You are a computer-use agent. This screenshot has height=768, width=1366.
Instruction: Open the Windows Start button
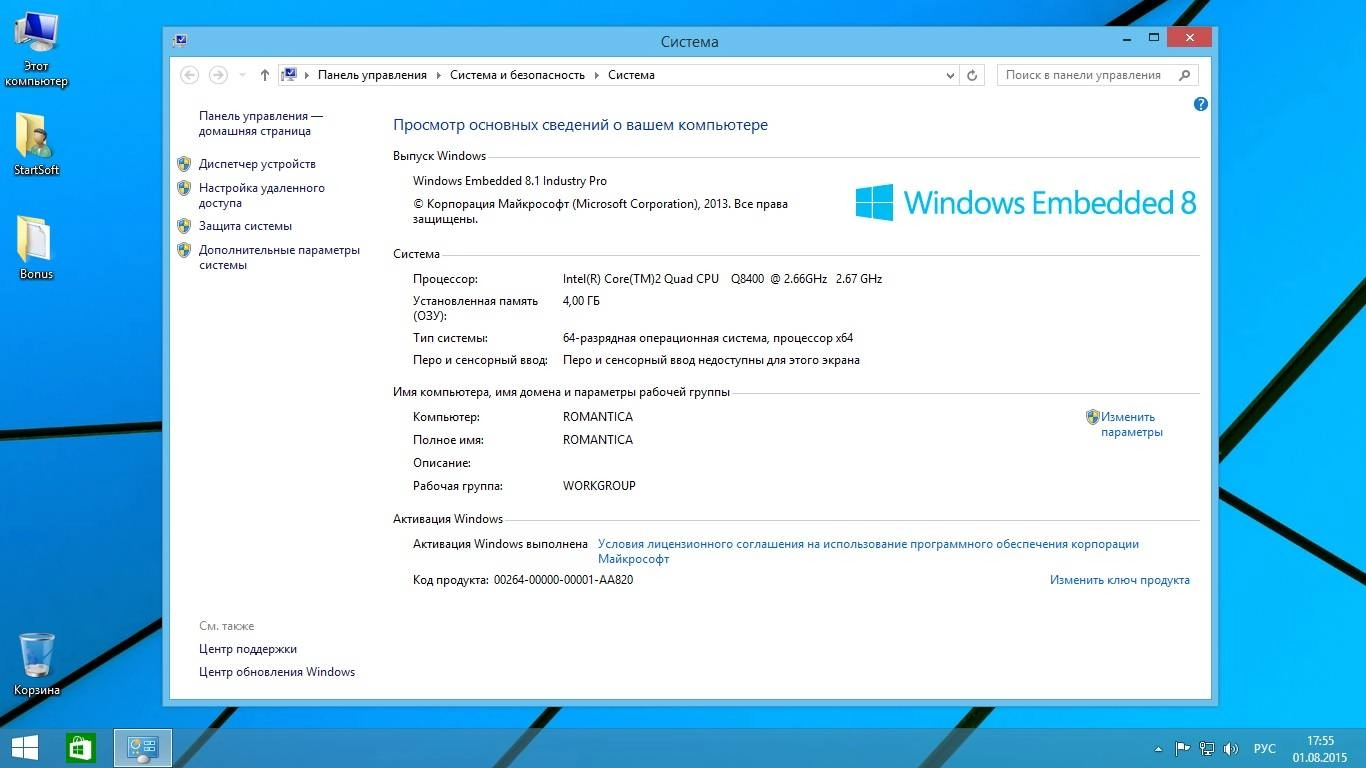coord(25,748)
